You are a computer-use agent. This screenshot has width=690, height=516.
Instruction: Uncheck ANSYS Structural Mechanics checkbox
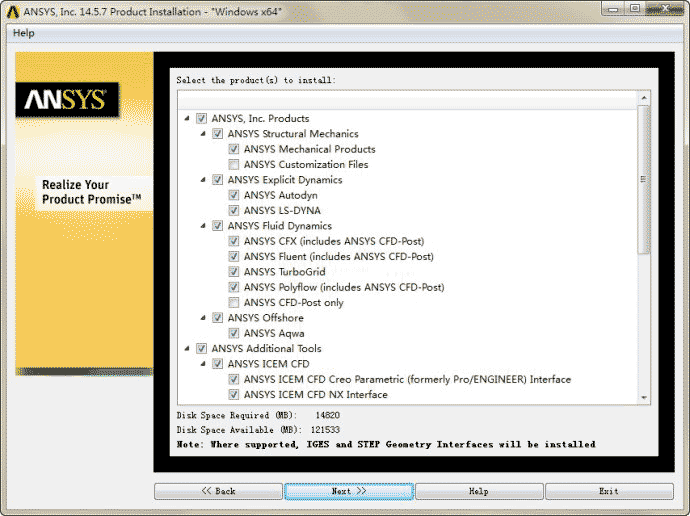tap(217, 134)
